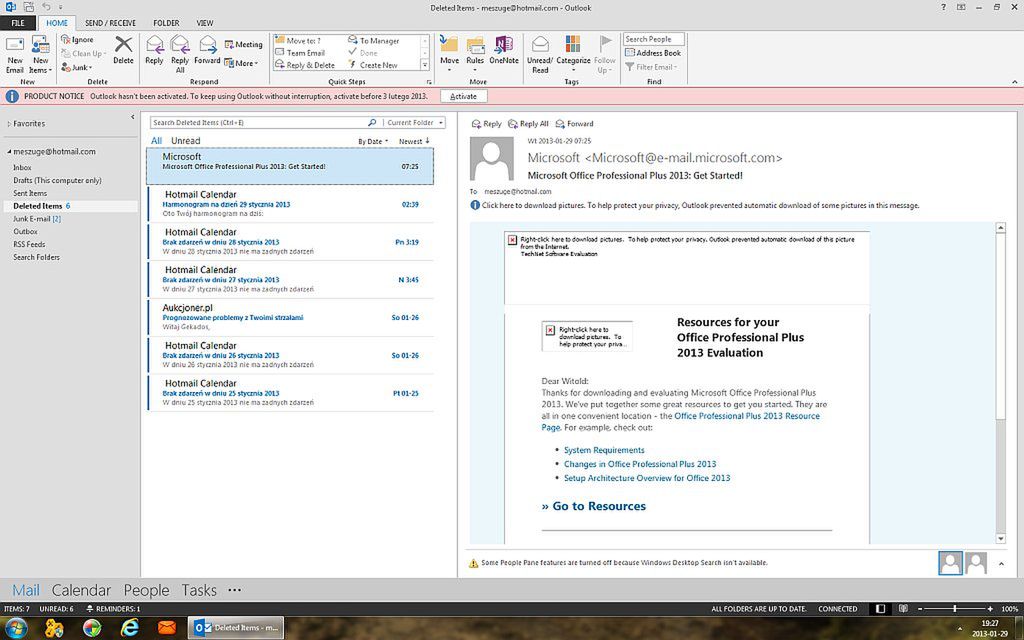Open System Requirements link
The width and height of the screenshot is (1024, 640).
tap(604, 450)
